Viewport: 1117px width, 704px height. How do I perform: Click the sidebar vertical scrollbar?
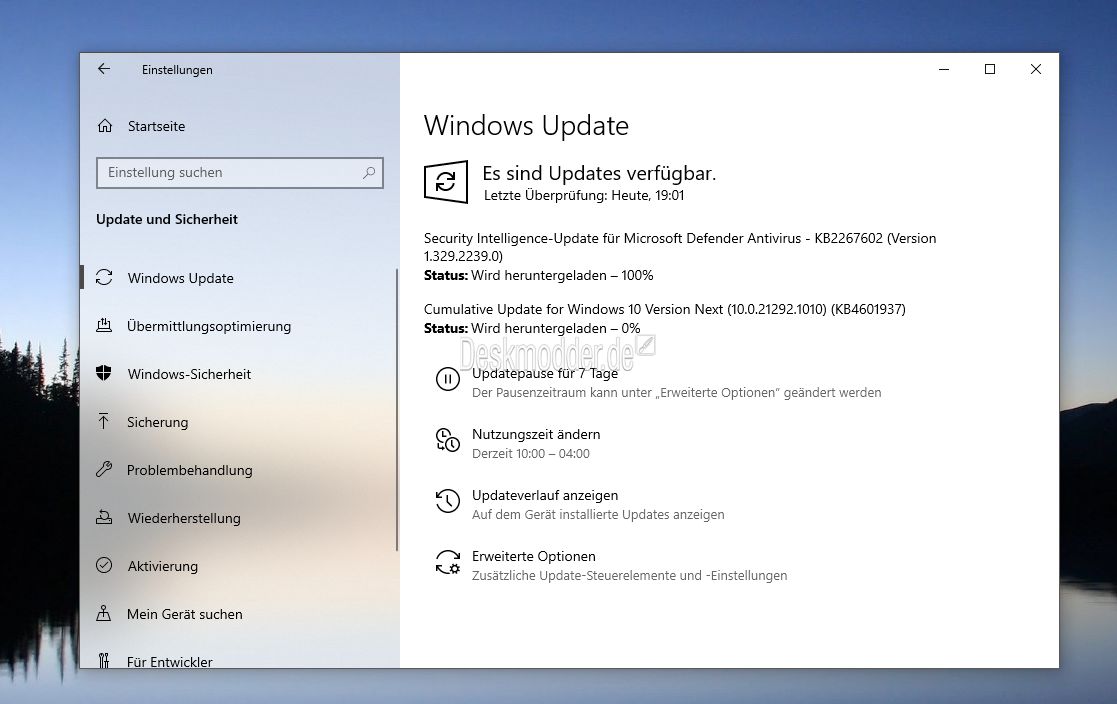coord(397,409)
